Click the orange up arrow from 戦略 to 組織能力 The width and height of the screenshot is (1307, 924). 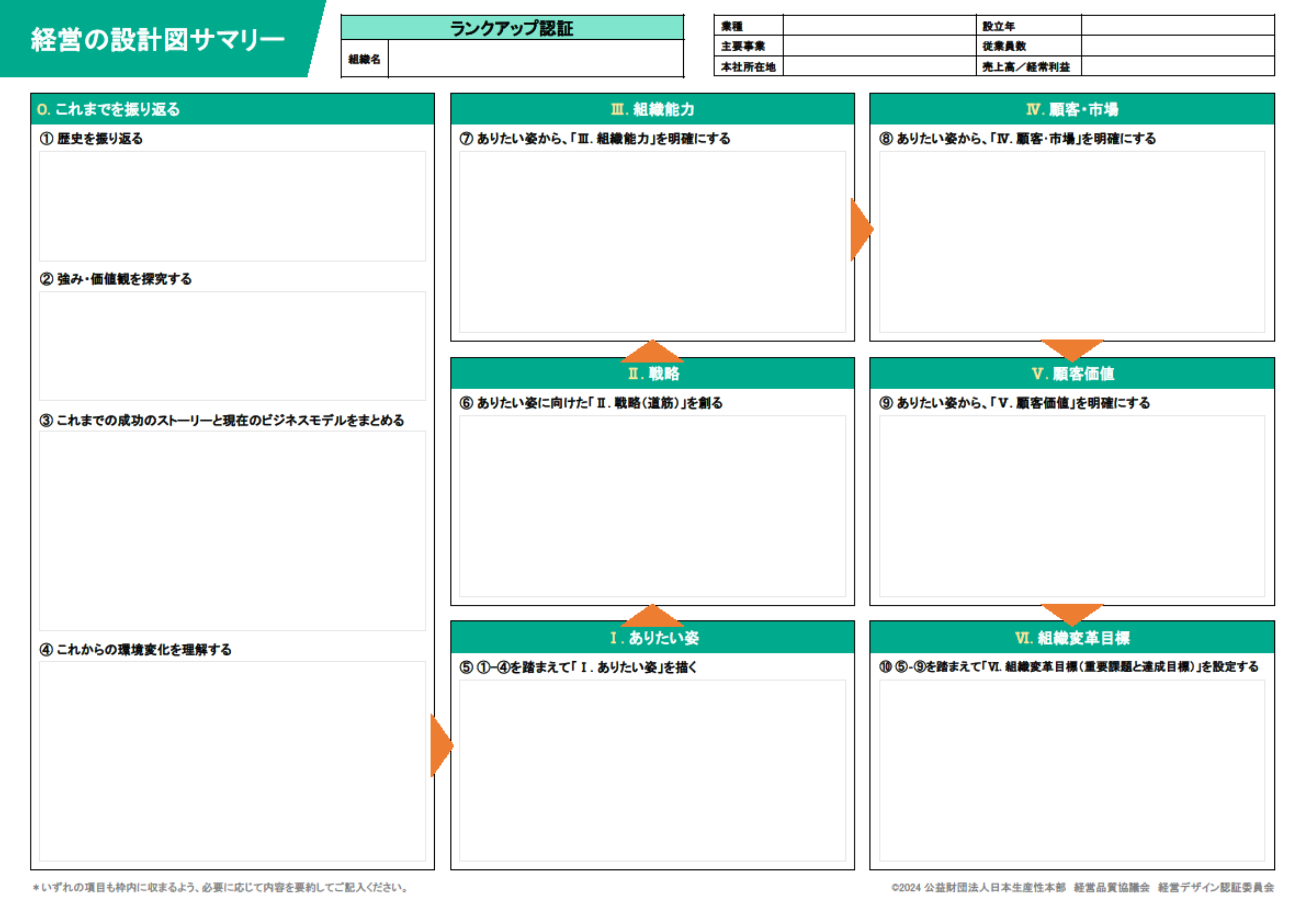coord(653,351)
